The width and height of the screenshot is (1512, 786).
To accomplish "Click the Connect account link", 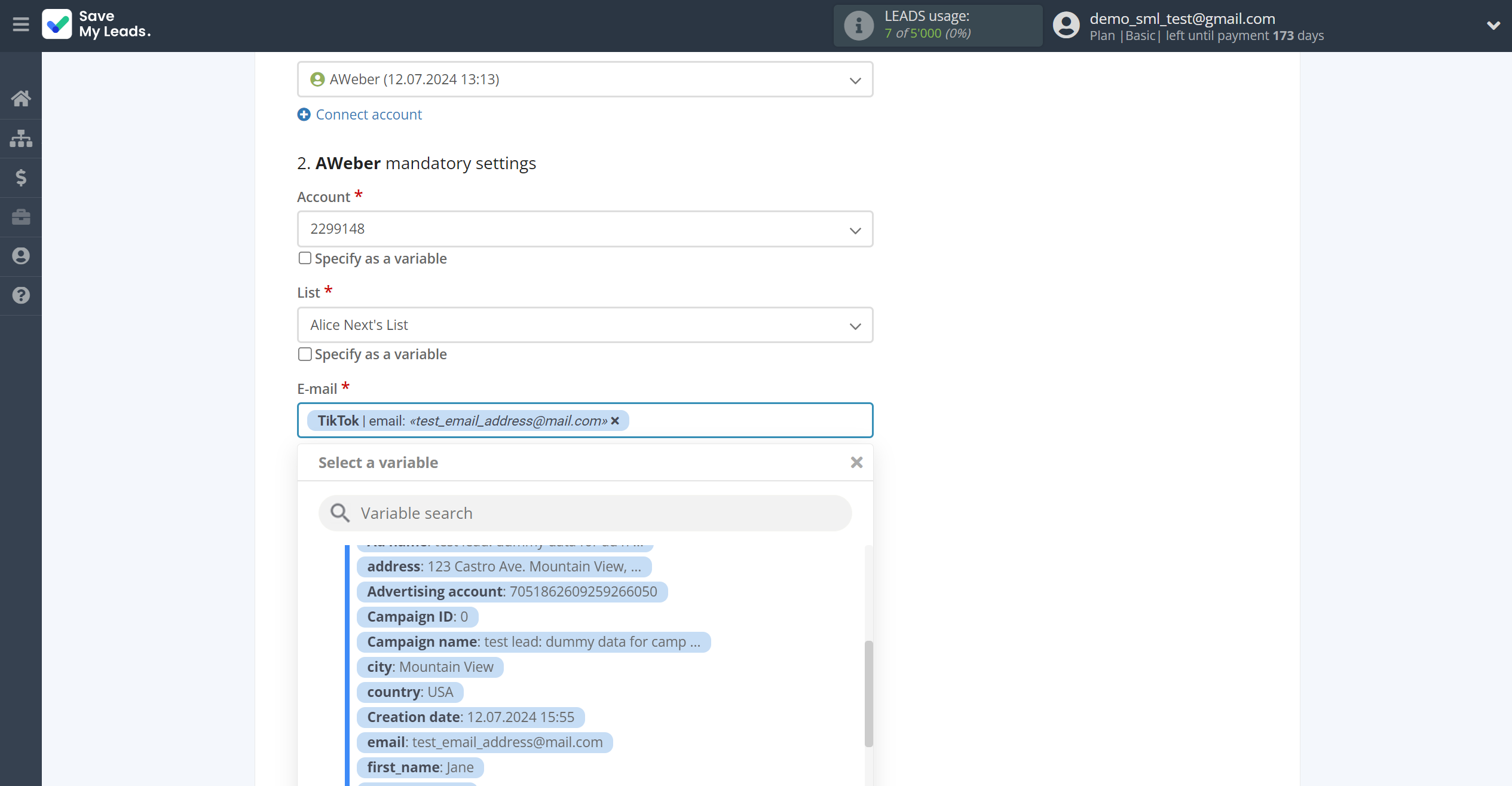I will tap(369, 114).
